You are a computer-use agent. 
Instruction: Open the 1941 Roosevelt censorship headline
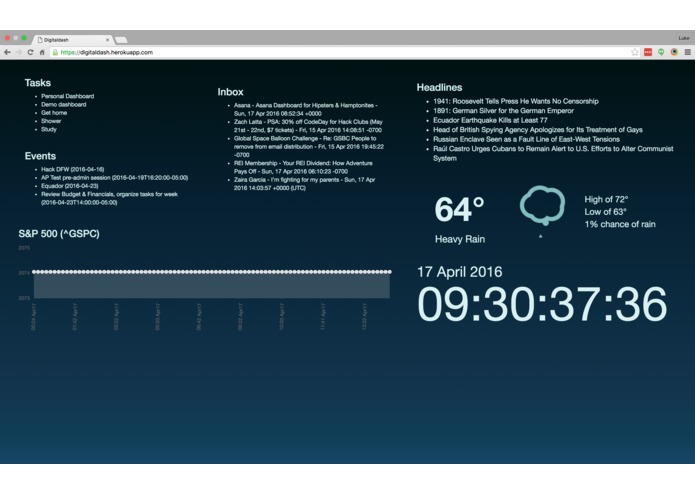pos(515,101)
